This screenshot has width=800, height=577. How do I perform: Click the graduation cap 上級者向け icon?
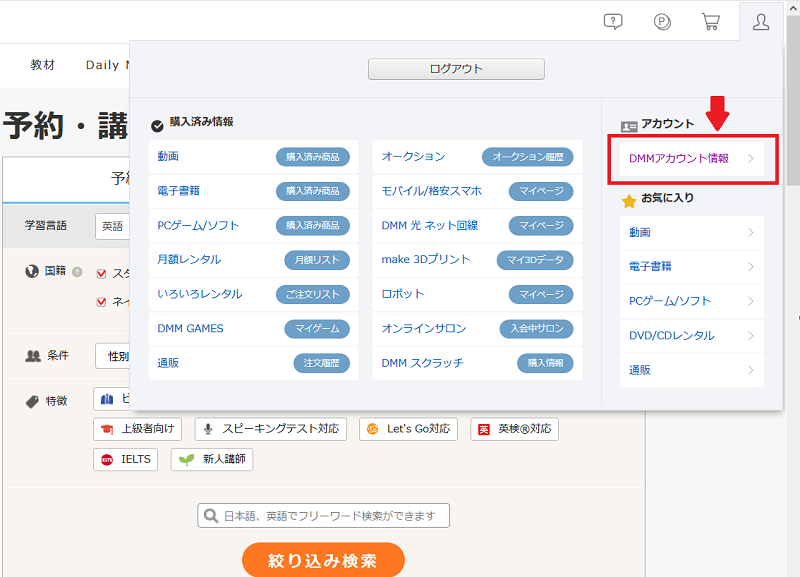(x=107, y=429)
